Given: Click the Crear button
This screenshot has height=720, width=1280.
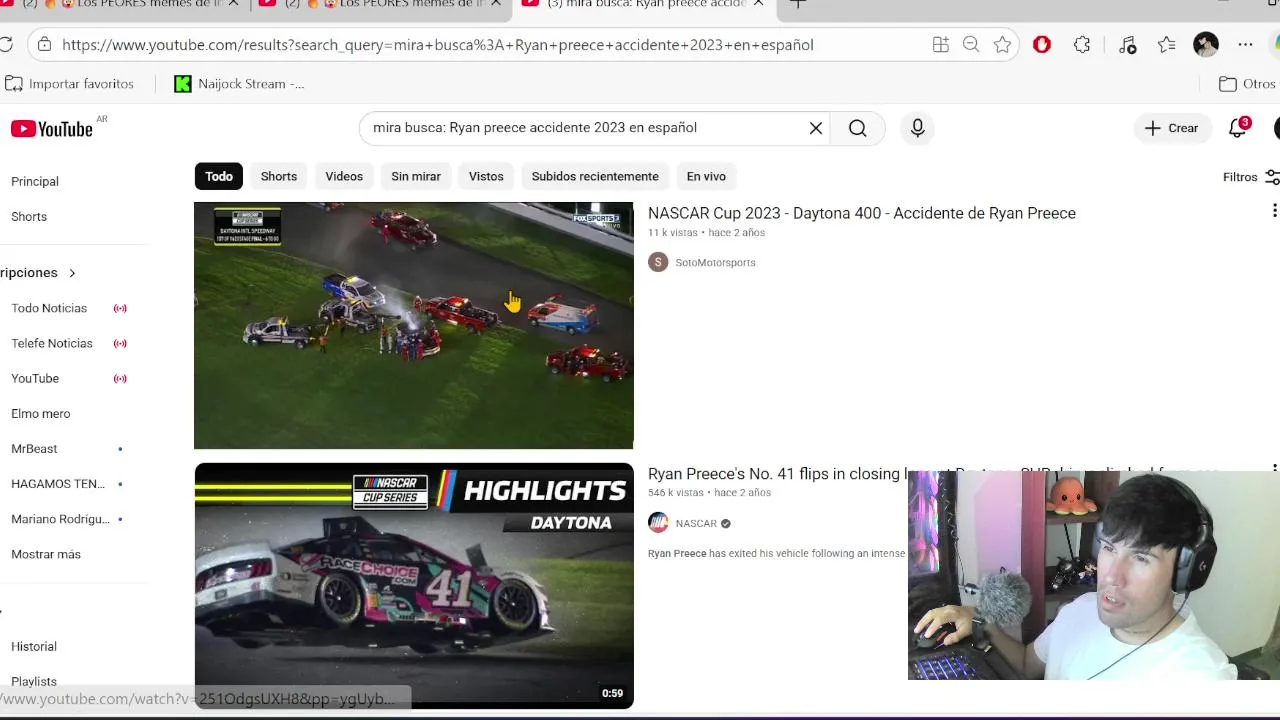Looking at the screenshot, I should coord(1171,128).
